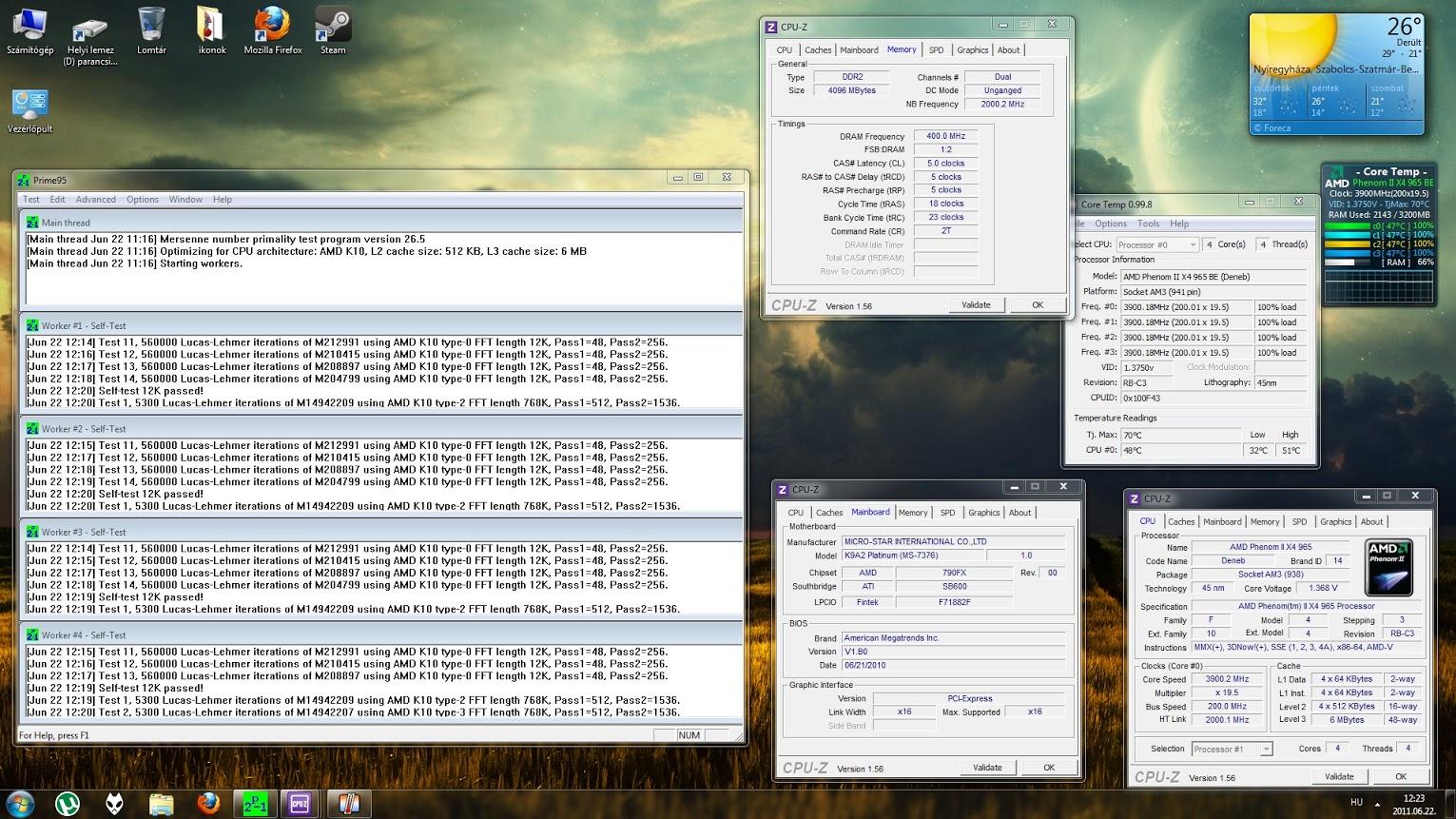Open Graphics tab in CPU-Z mainboard window
Image resolution: width=1456 pixels, height=819 pixels.
(x=983, y=513)
